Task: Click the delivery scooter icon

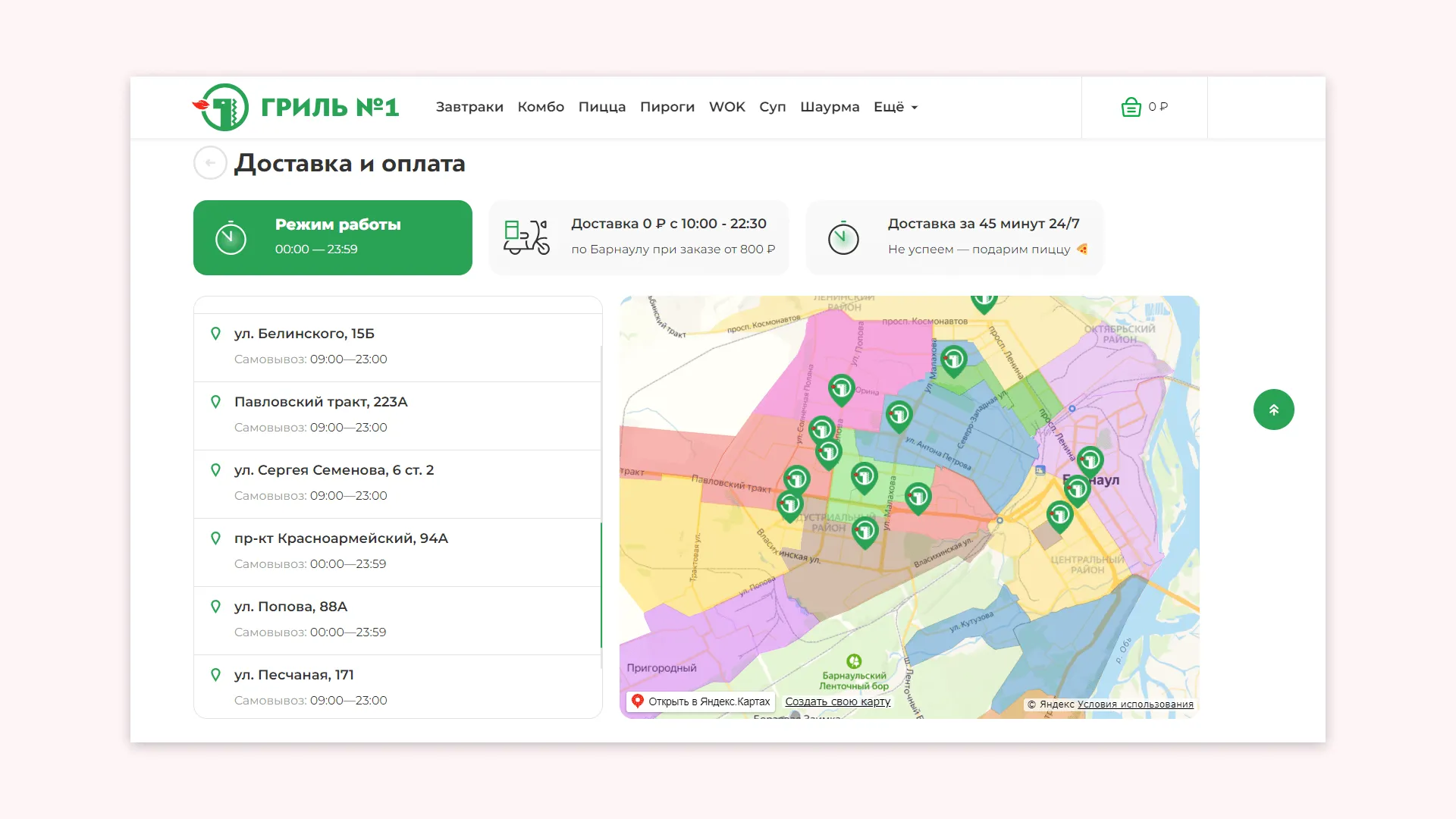Action: (526, 237)
